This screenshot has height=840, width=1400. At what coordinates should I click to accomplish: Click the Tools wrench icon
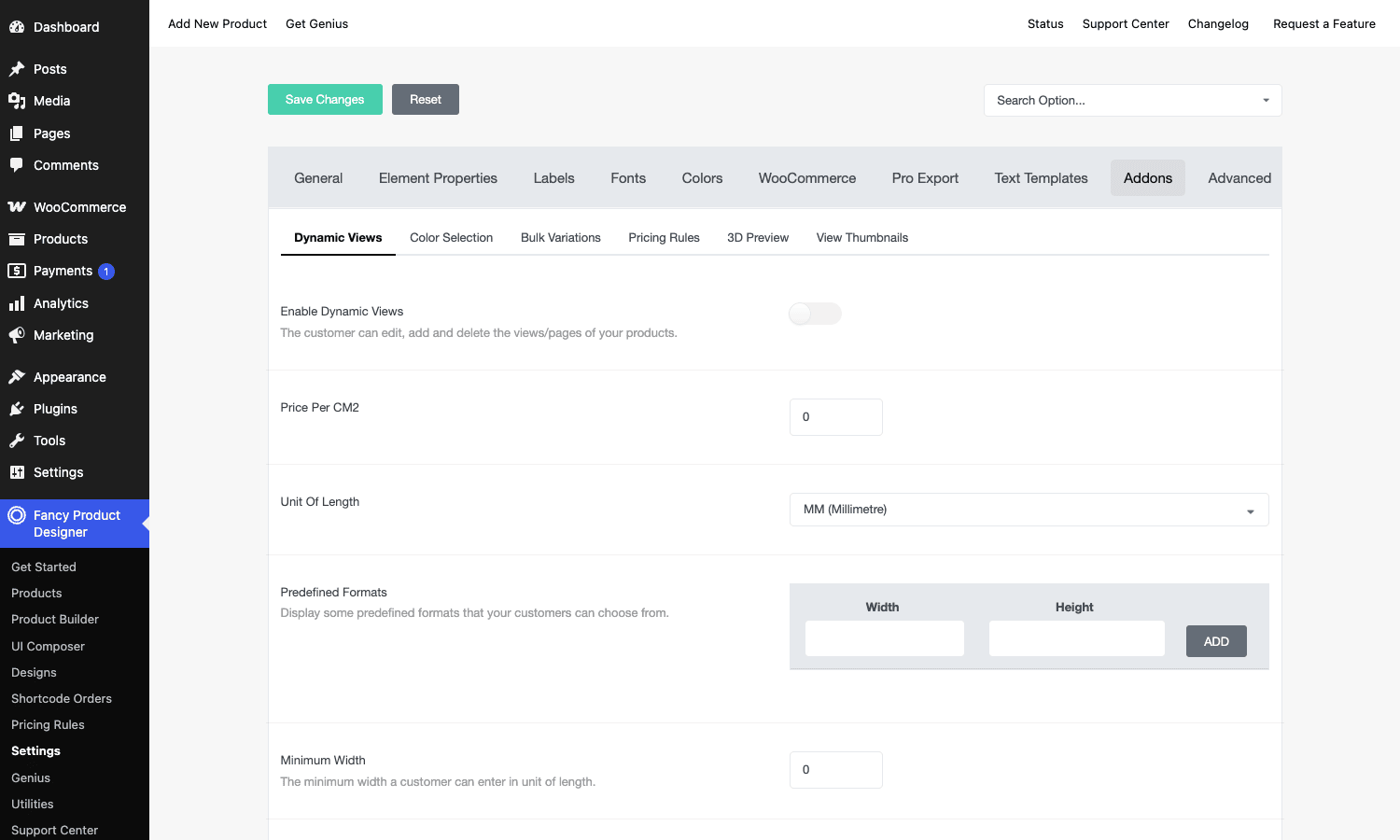click(x=17, y=441)
